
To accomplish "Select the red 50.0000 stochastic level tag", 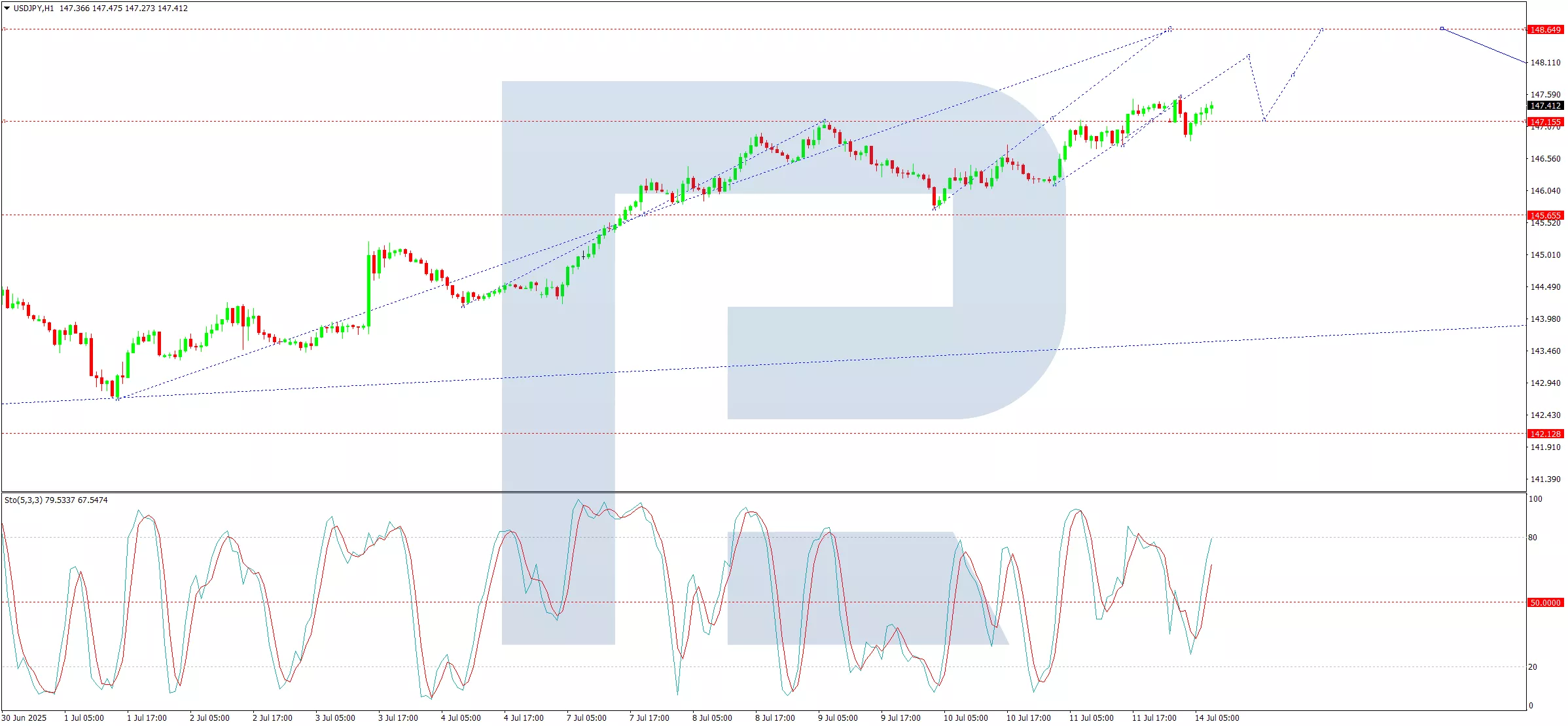I will [x=1545, y=602].
